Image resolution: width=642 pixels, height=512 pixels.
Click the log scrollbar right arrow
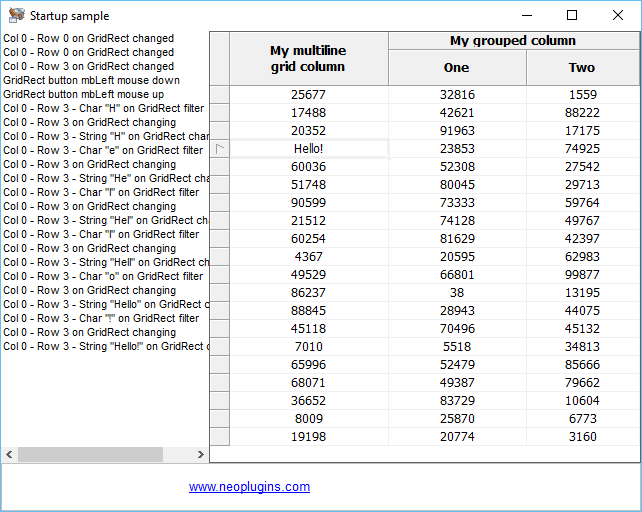[201, 454]
